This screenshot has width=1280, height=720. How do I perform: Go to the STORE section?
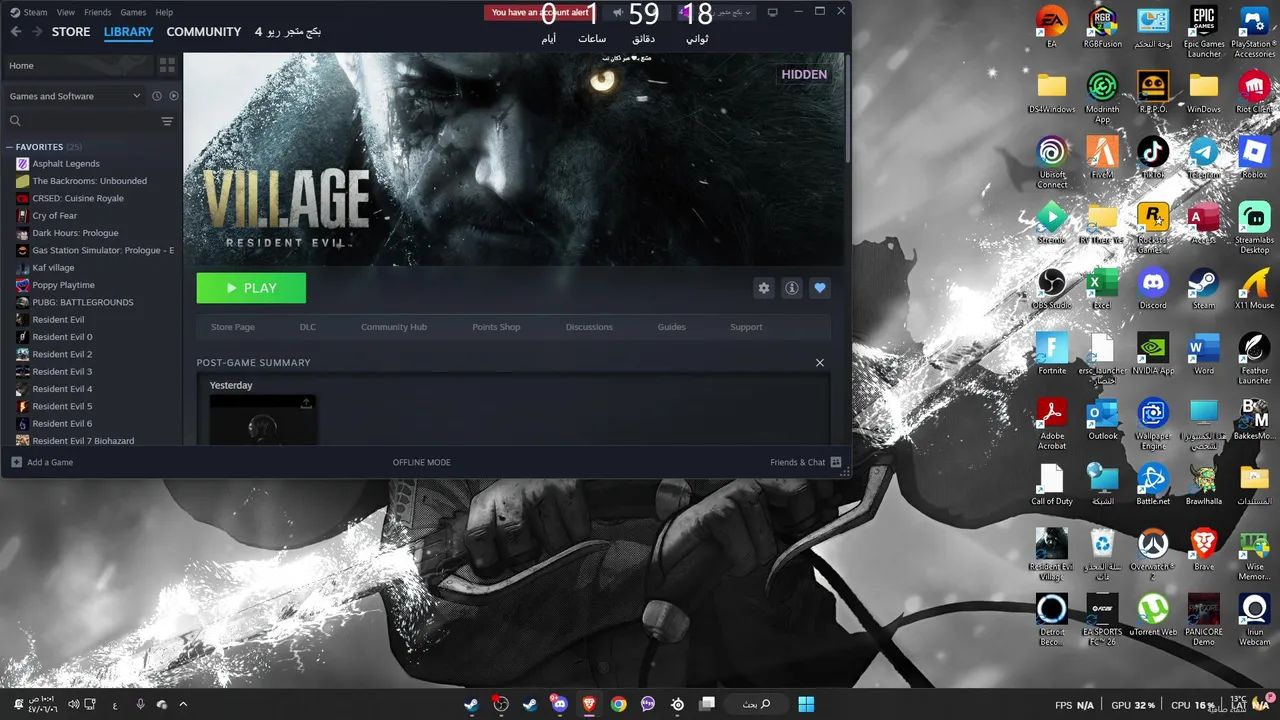click(x=71, y=32)
